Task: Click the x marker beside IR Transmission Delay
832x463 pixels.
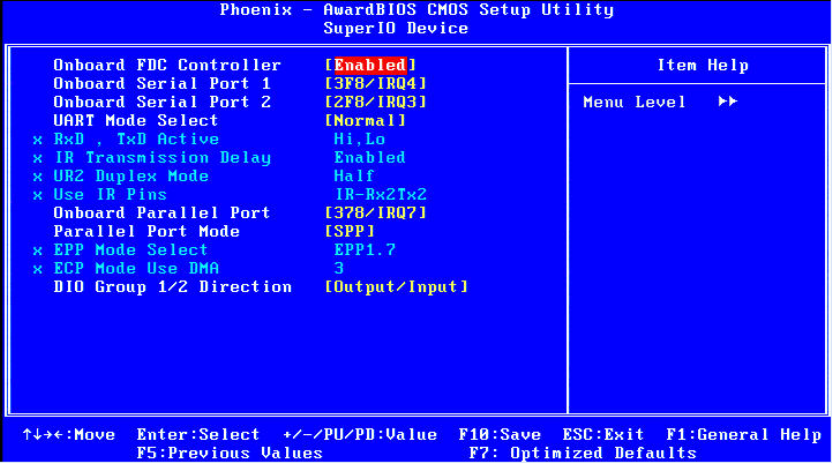Action: (x=38, y=159)
